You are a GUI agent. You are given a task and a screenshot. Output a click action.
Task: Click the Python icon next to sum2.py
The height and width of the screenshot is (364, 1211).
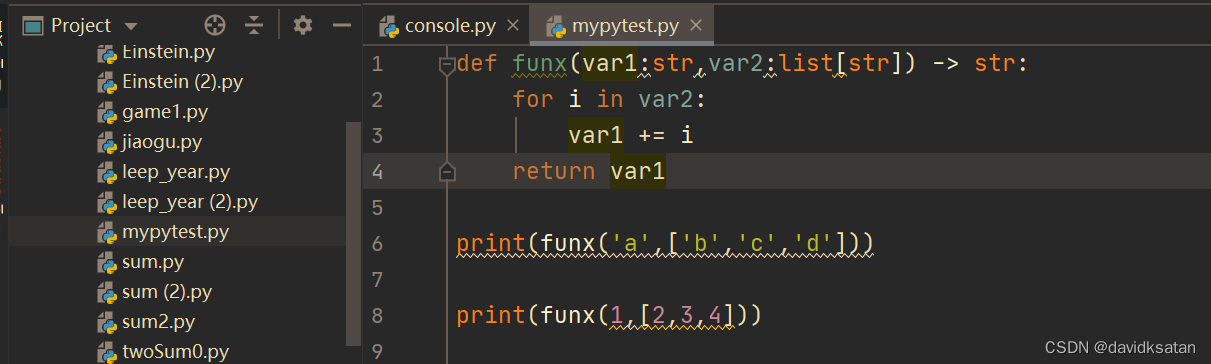pyautogui.click(x=107, y=322)
